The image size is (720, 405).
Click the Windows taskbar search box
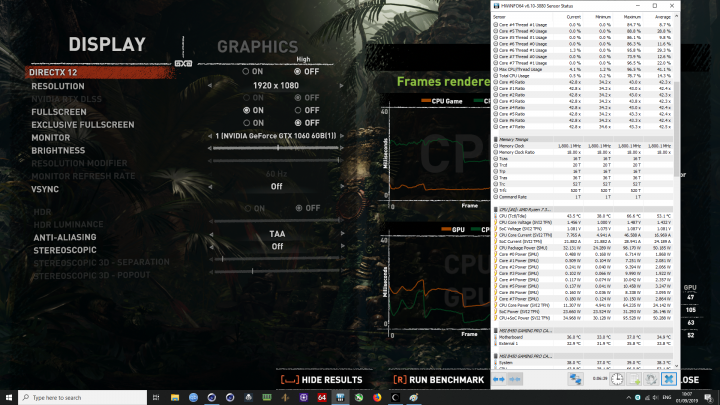(83, 397)
